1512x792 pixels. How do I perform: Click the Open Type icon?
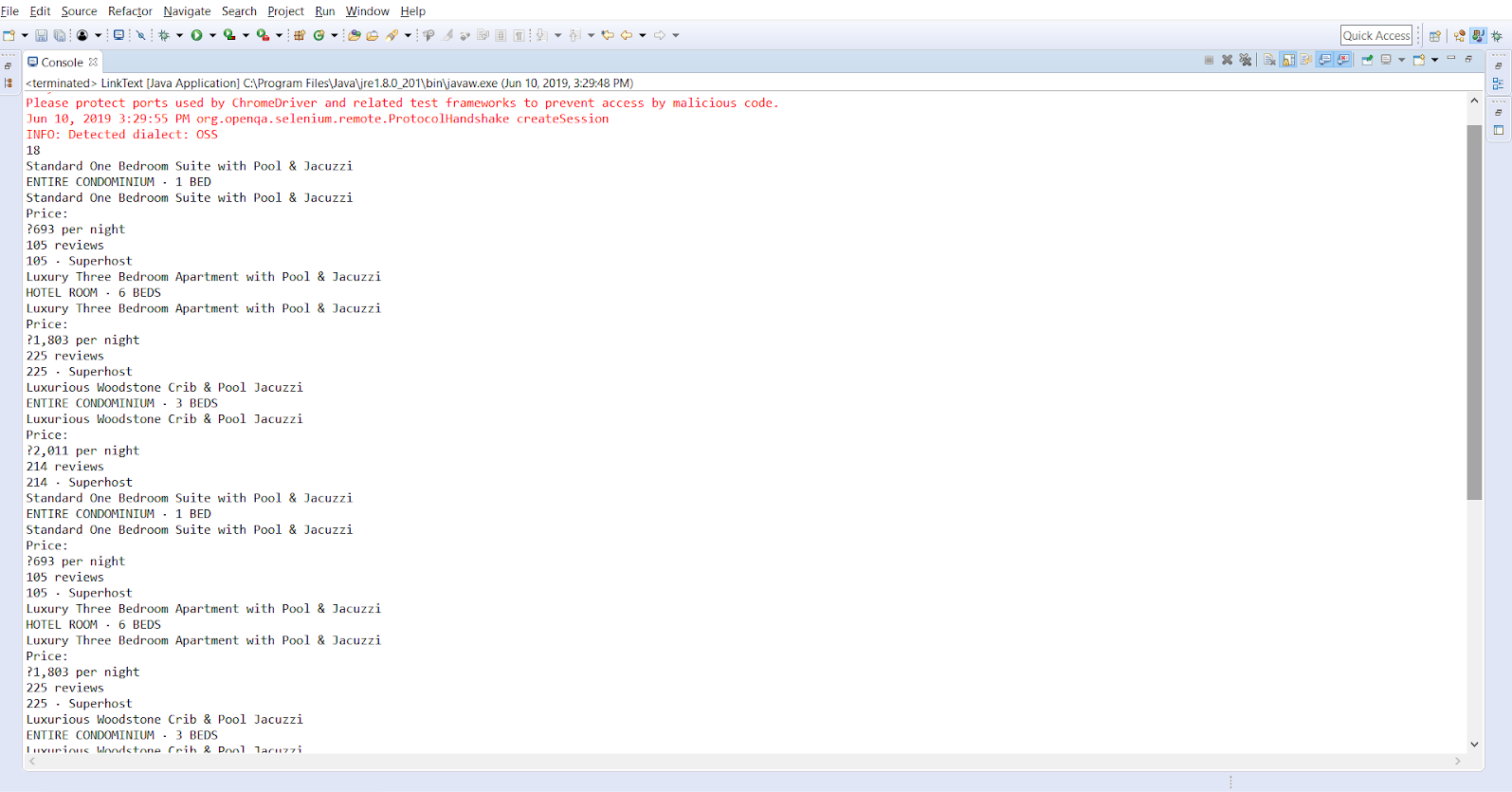coord(354,35)
